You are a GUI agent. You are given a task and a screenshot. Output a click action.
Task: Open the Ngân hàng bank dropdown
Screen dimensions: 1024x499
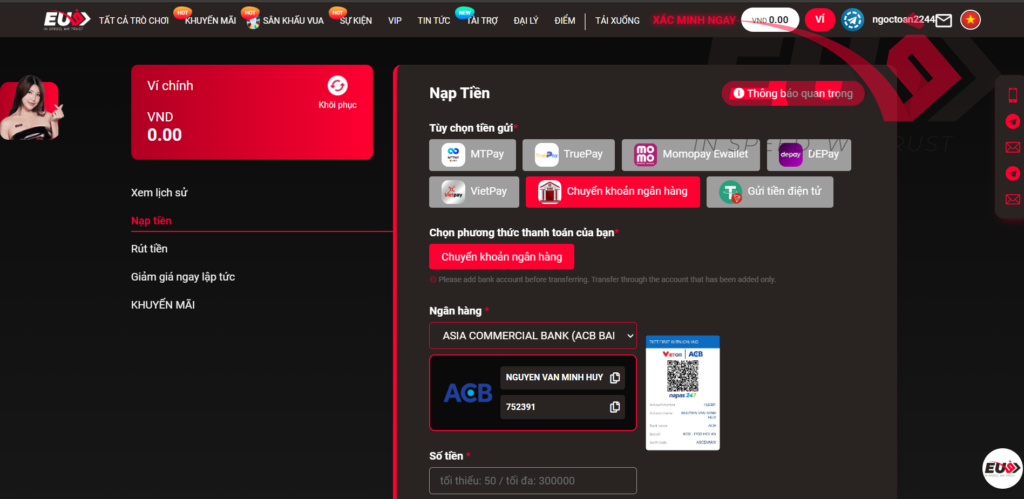pyautogui.click(x=533, y=335)
